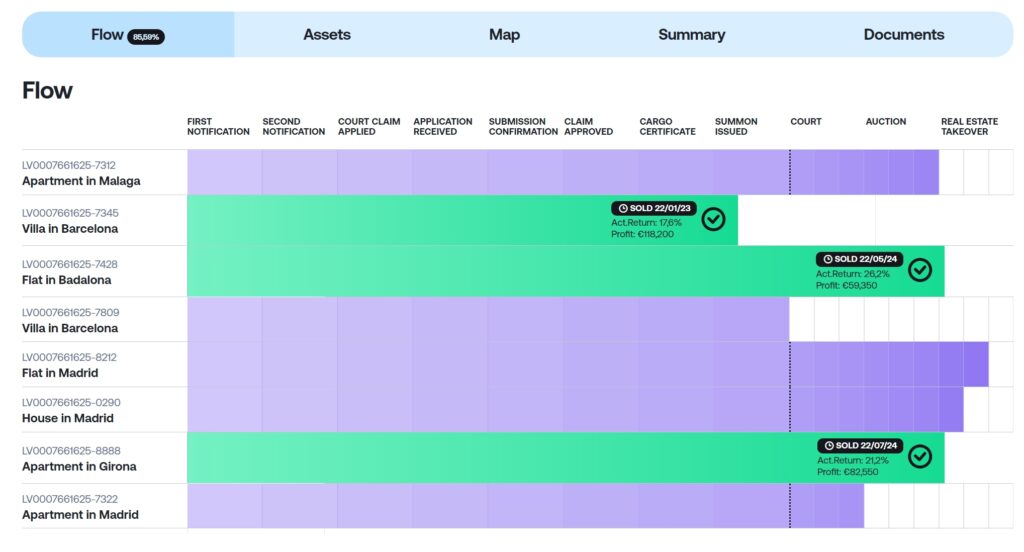Click Real Estate Takeover column header

point(964,126)
